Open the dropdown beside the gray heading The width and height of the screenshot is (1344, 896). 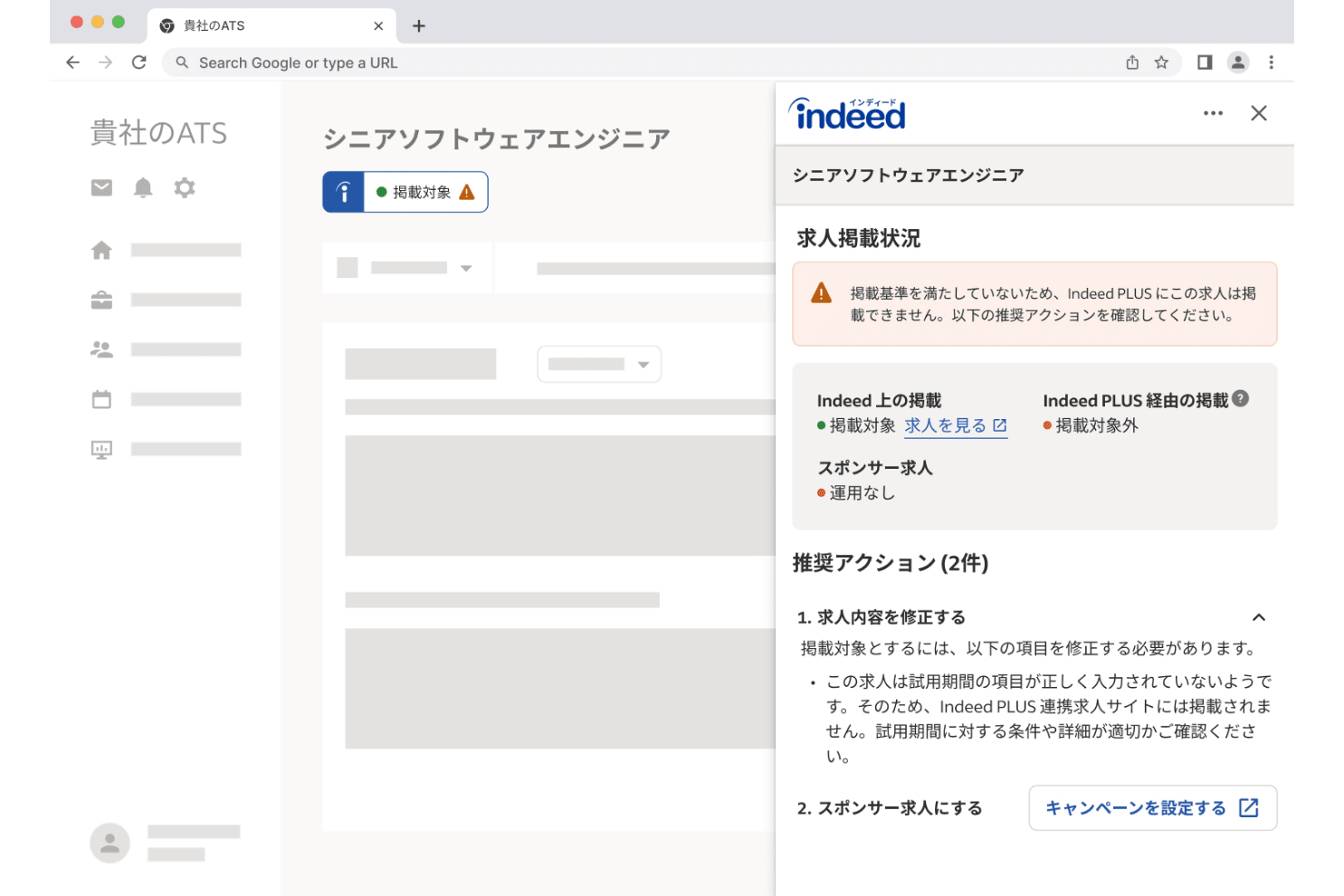[599, 364]
